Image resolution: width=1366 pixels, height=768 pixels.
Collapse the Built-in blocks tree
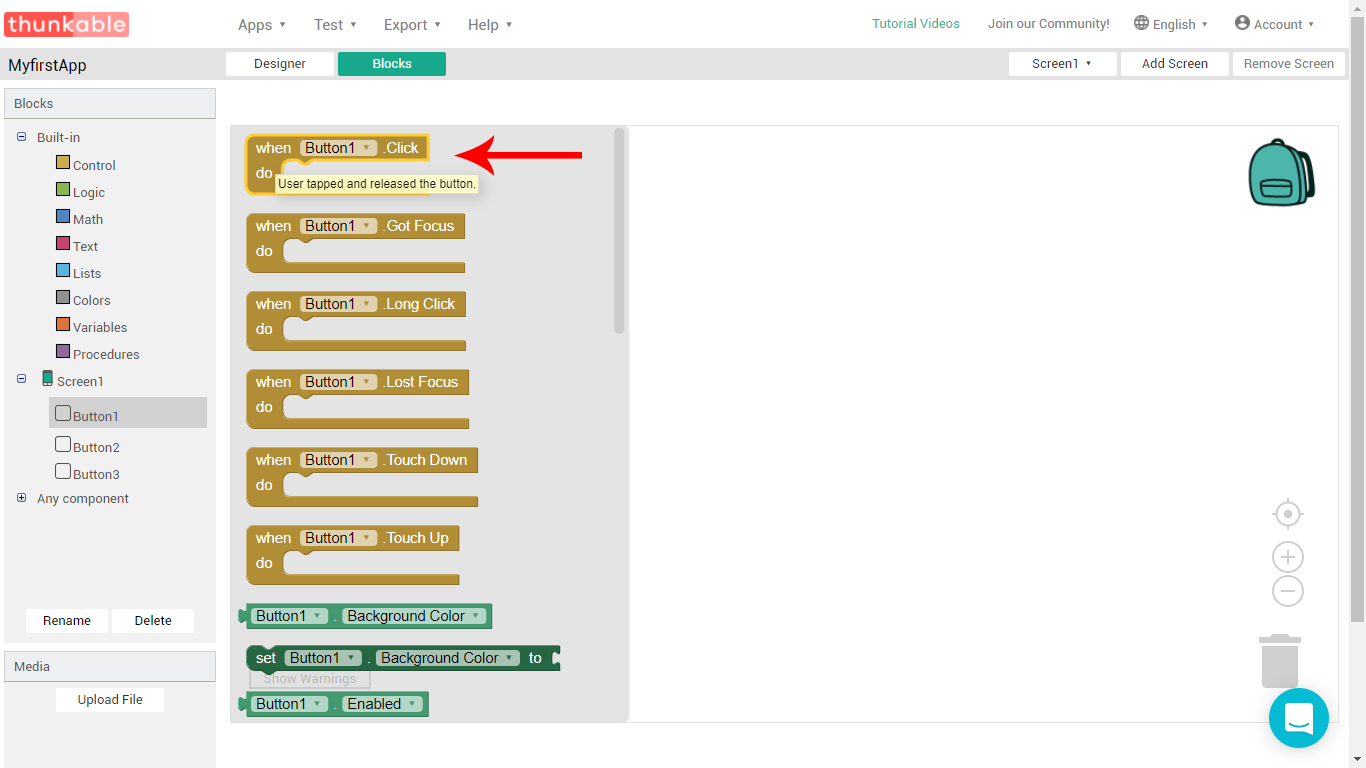click(22, 137)
